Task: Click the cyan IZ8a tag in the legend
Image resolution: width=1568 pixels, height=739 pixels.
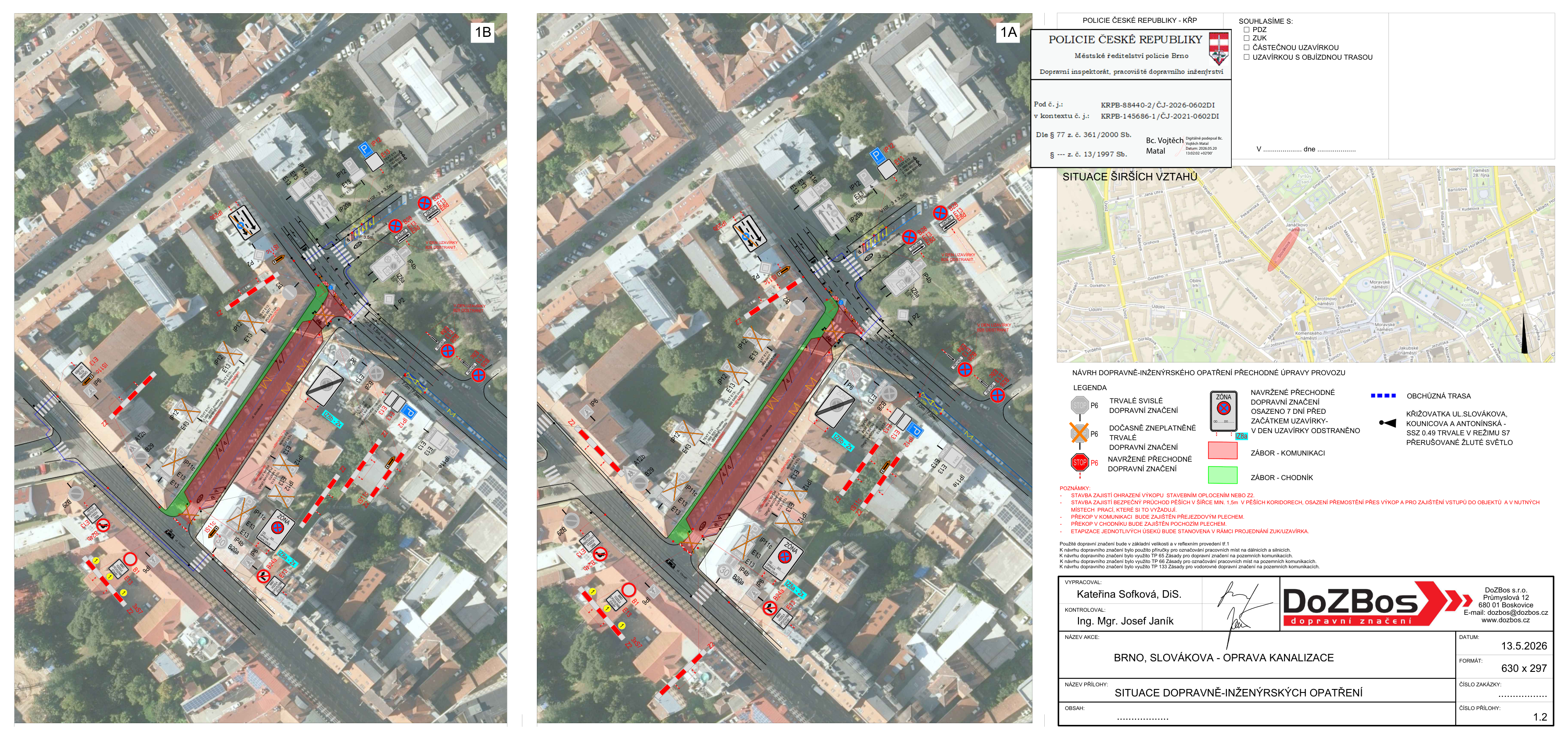Action: click(1241, 436)
